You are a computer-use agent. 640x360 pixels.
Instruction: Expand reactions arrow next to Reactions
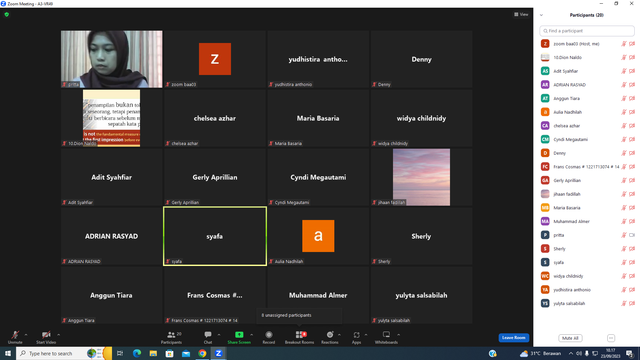coord(339,335)
